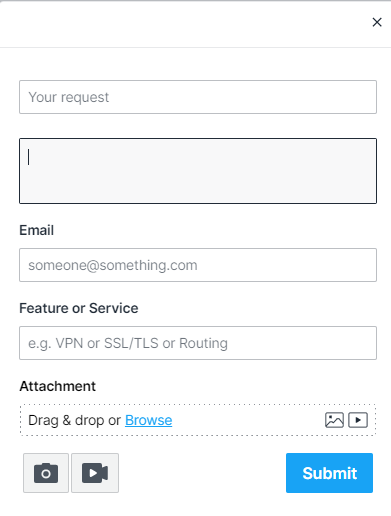Submit the request form
Viewport: 391px width, 516px height.
329,473
